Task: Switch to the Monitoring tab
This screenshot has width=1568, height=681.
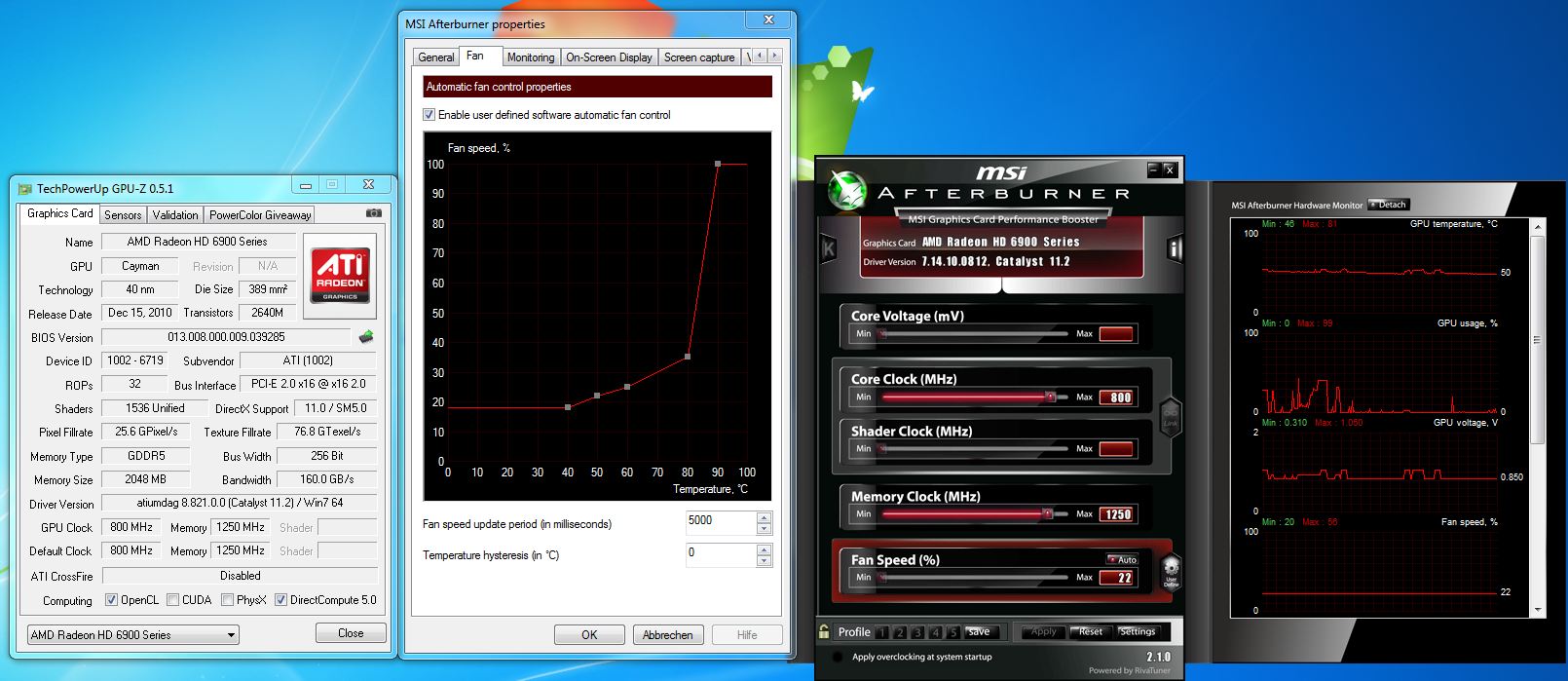Action: tap(530, 57)
